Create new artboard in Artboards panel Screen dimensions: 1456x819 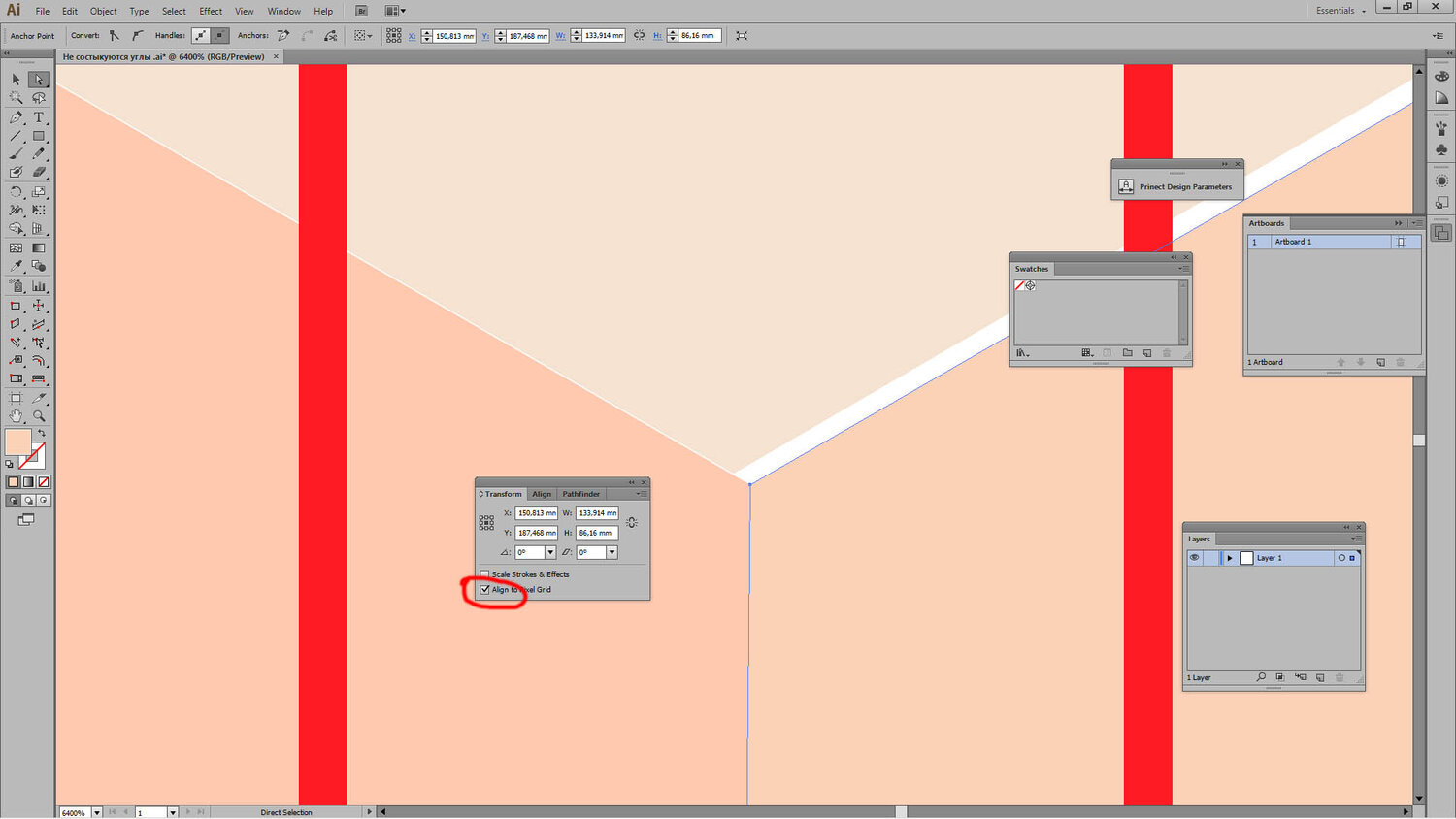pos(1380,362)
